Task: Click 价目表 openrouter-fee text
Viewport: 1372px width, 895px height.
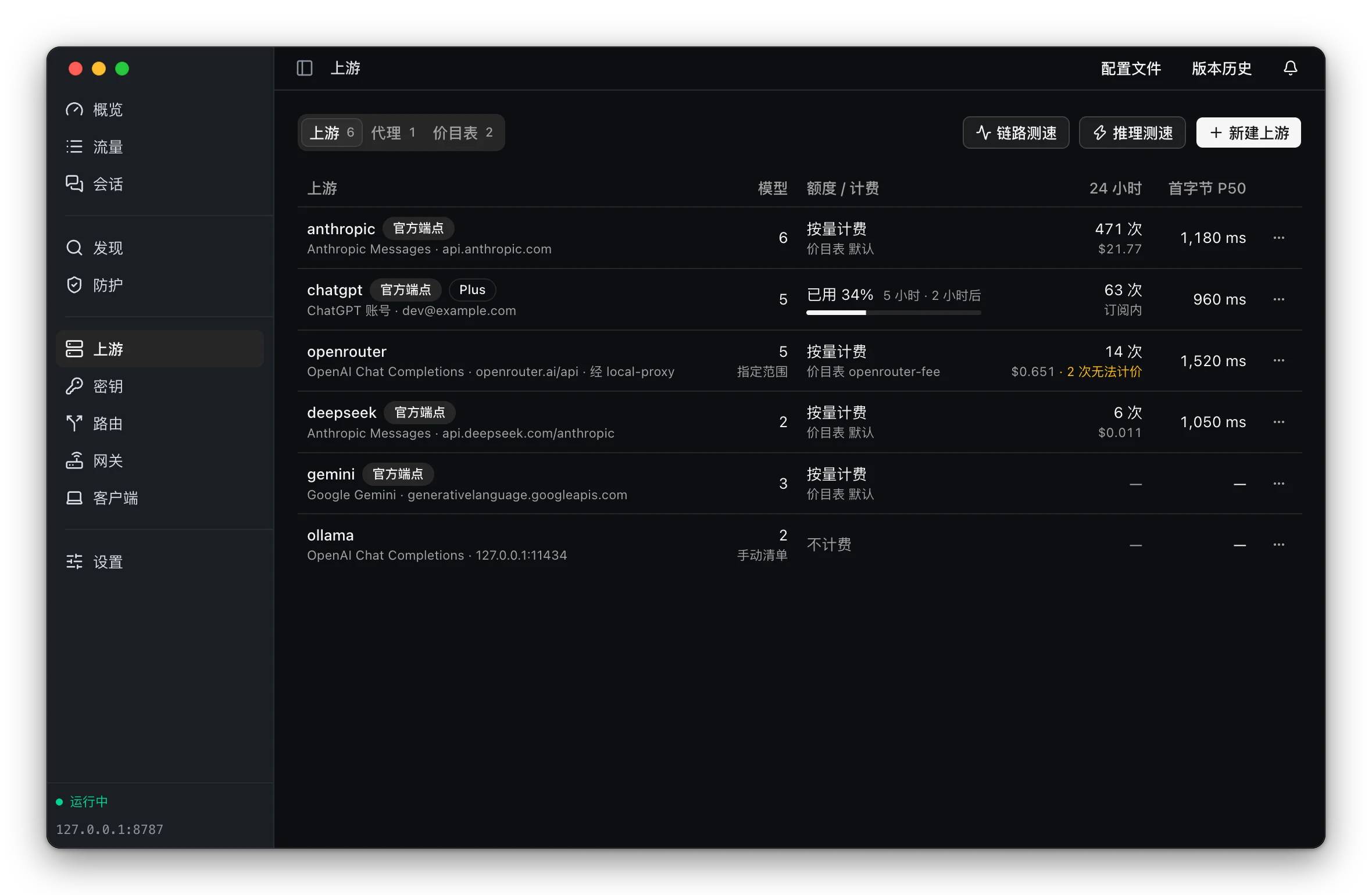Action: pos(873,371)
